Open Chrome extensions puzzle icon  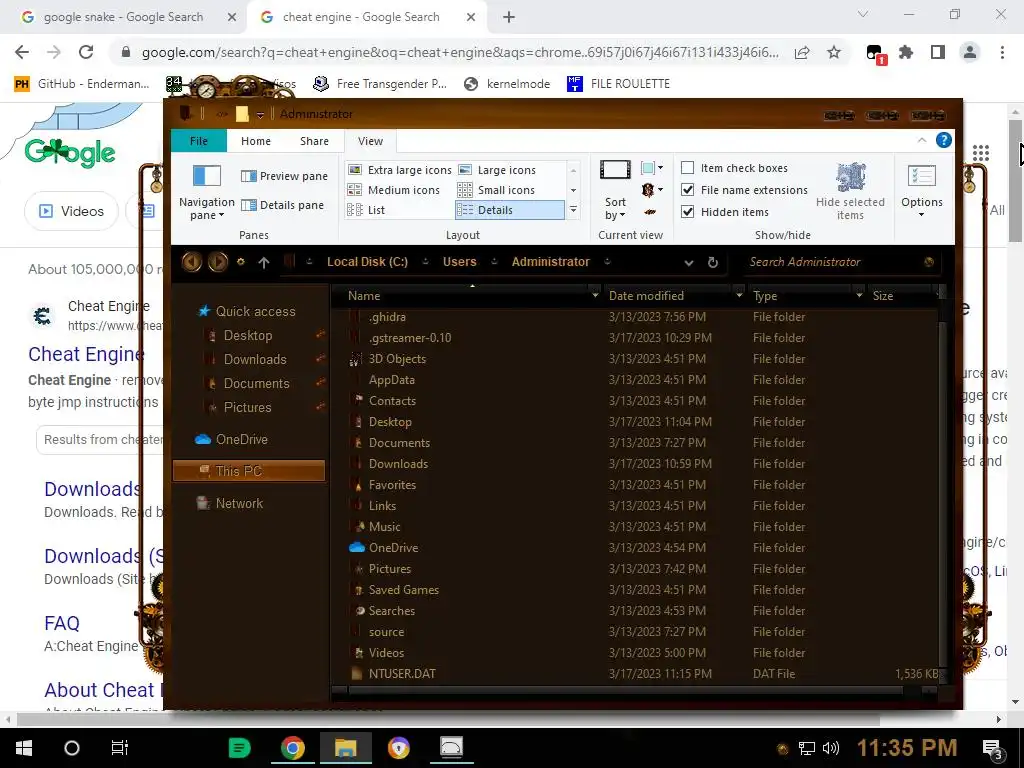906,52
